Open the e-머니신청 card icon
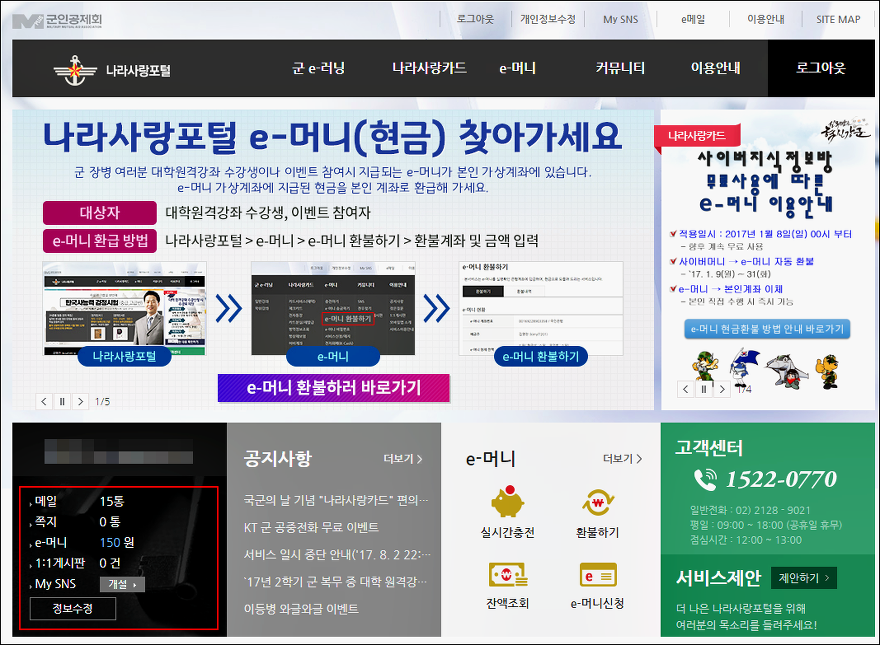 click(x=598, y=575)
